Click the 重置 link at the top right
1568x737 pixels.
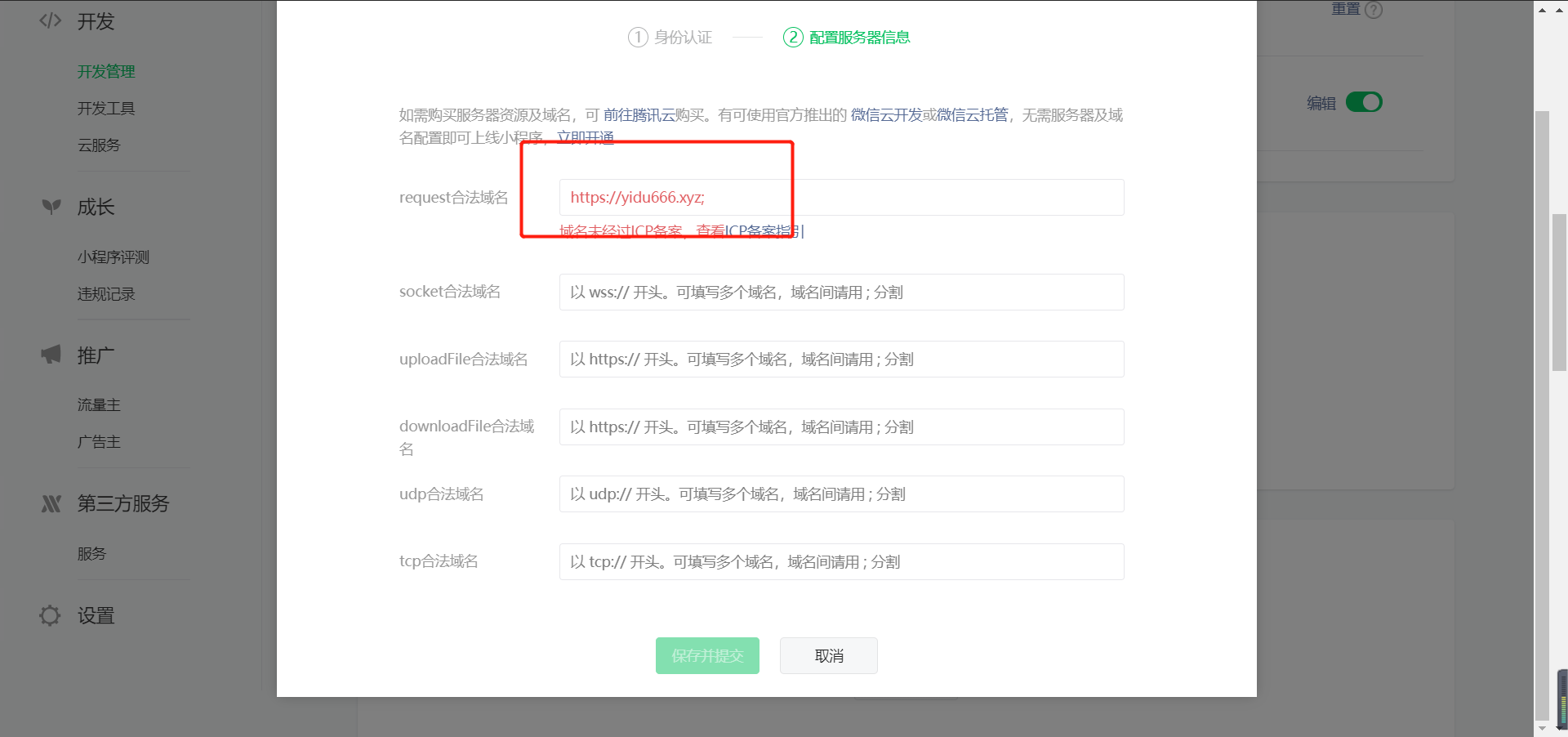pos(1346,9)
